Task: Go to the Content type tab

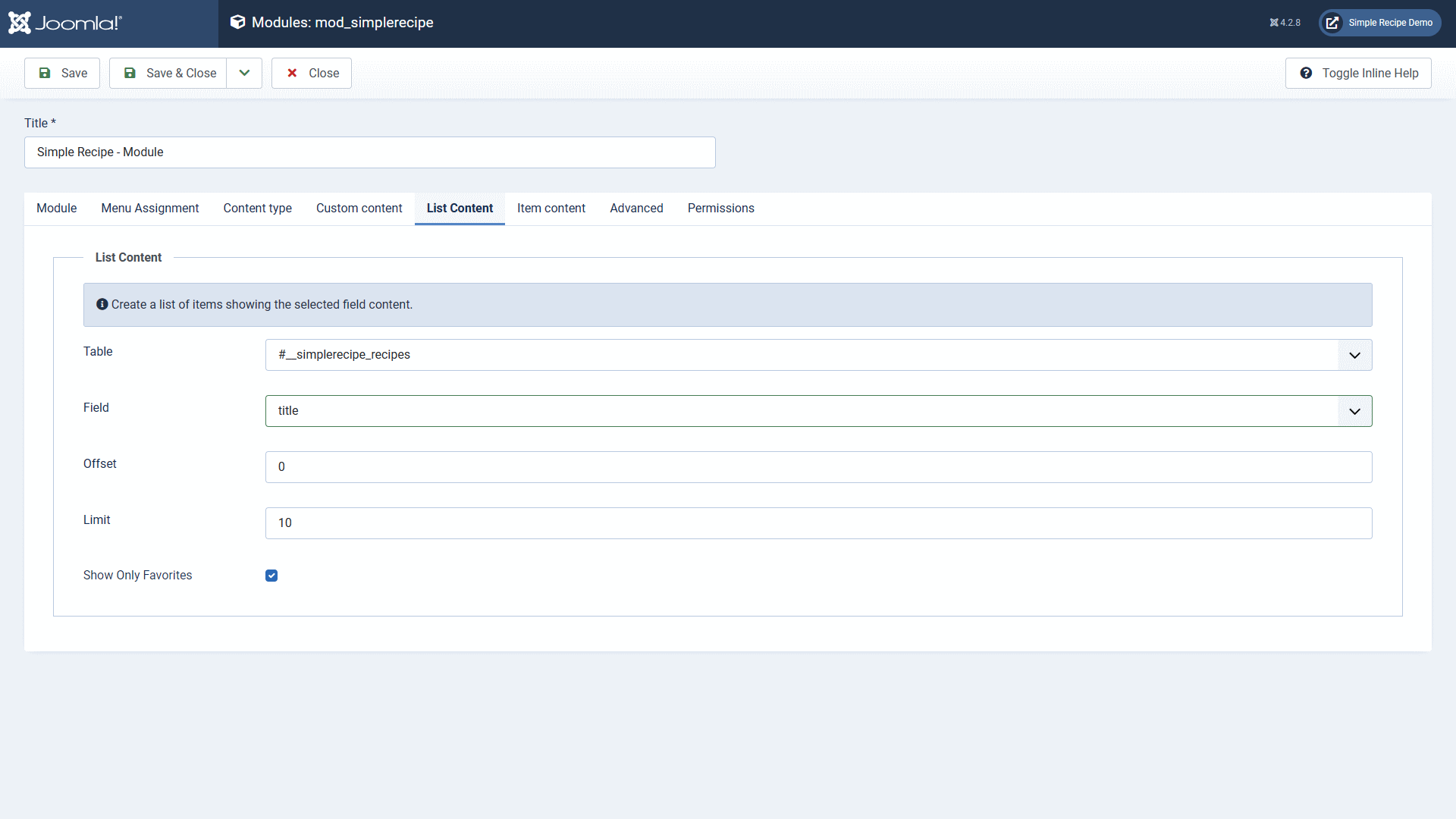Action: pyautogui.click(x=257, y=209)
